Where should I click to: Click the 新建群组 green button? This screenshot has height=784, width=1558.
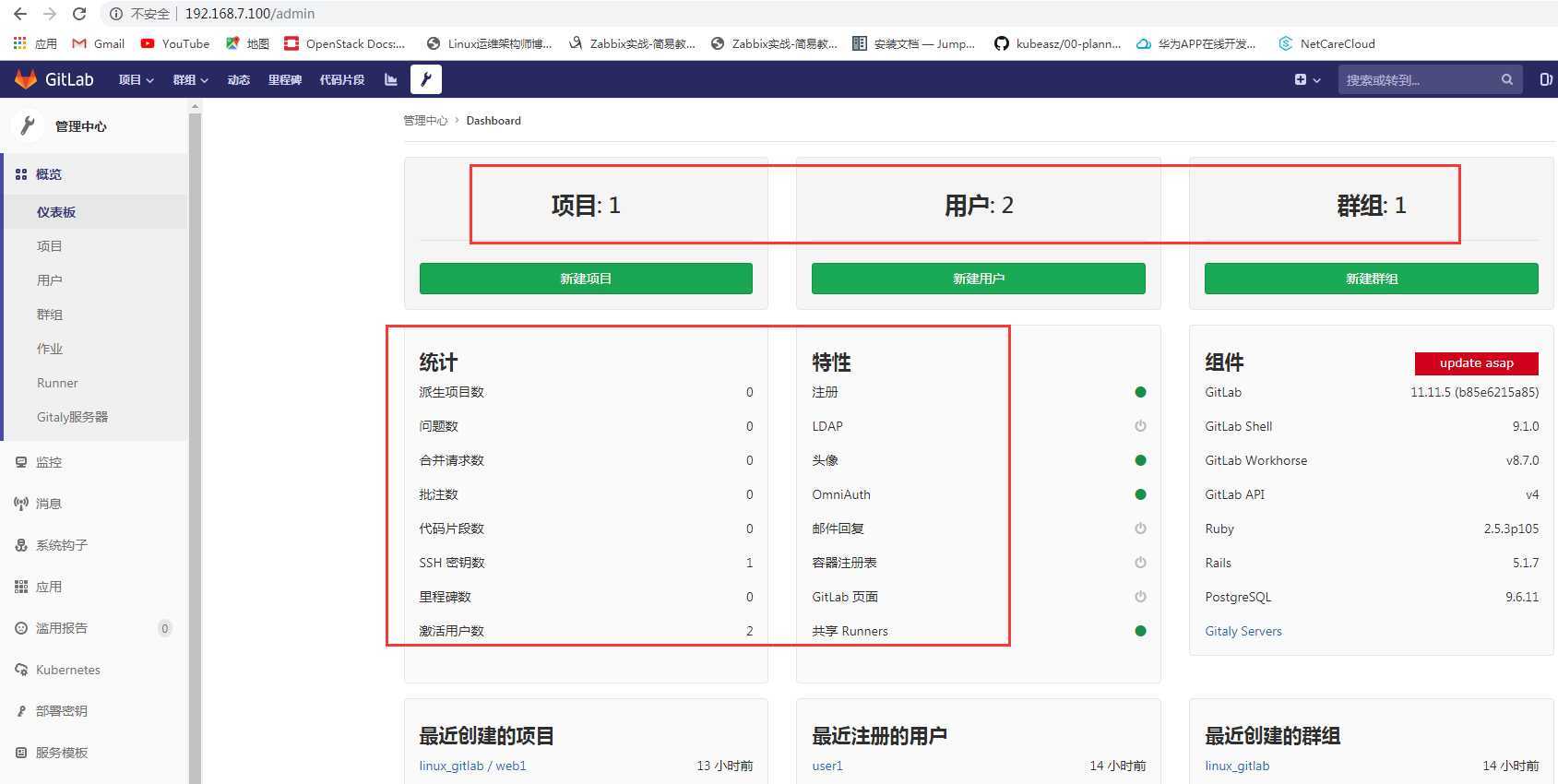click(x=1372, y=279)
